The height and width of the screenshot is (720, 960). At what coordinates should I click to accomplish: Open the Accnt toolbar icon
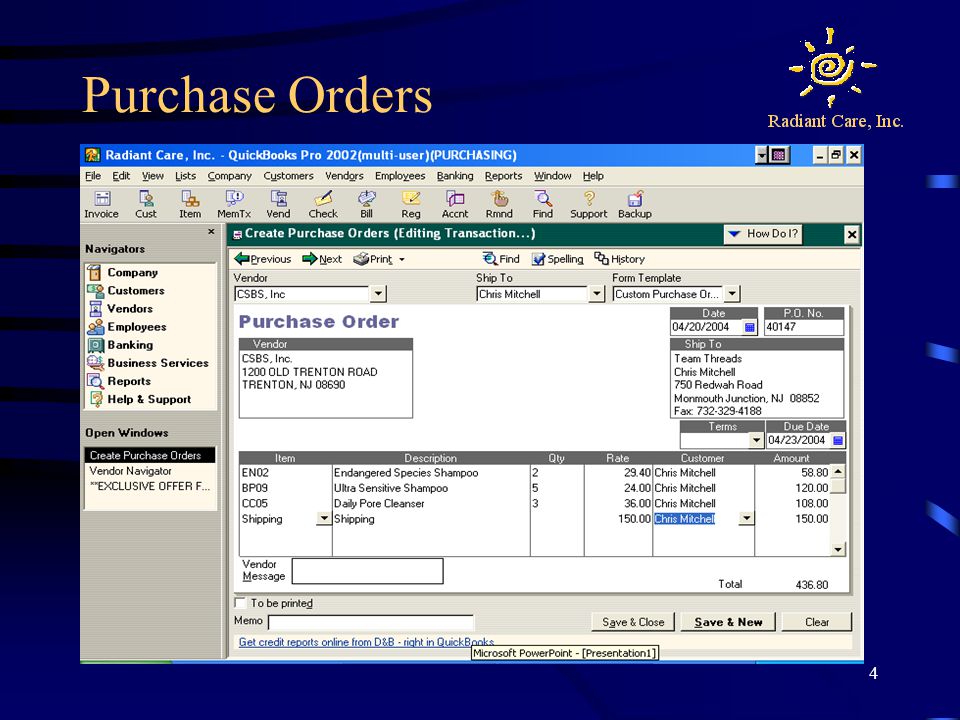[455, 204]
